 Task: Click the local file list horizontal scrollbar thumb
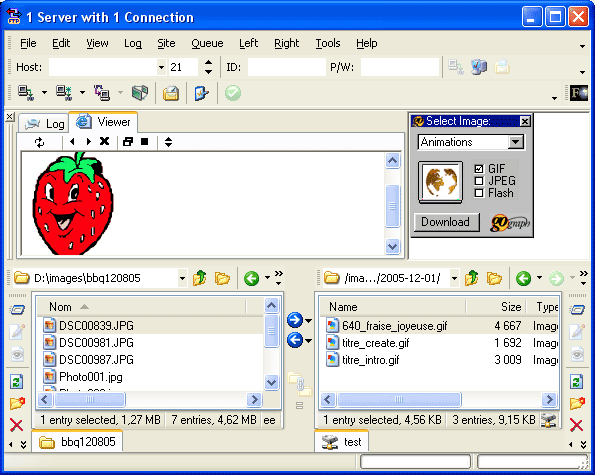(90, 399)
